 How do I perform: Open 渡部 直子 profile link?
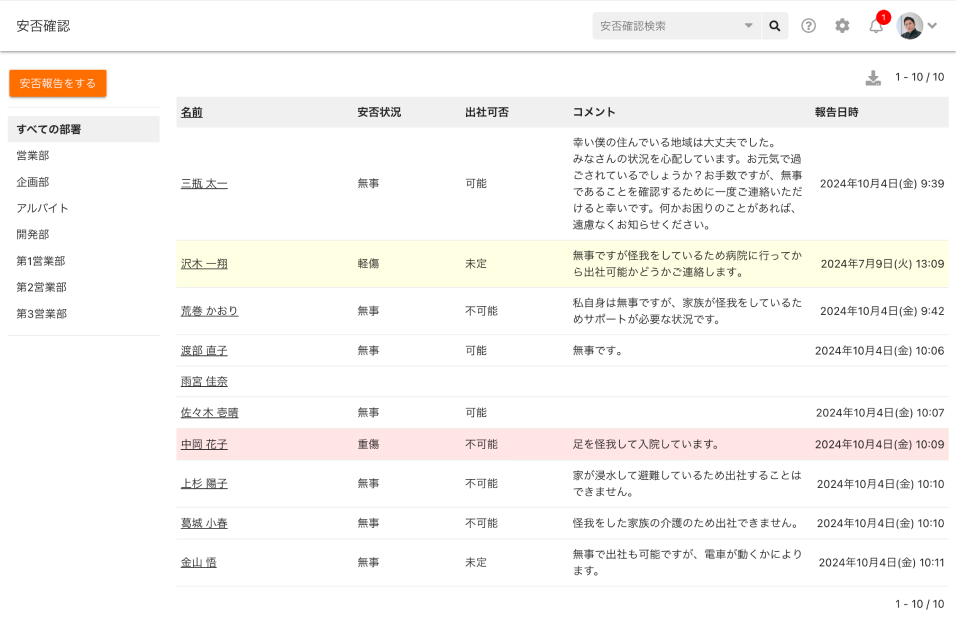204,351
